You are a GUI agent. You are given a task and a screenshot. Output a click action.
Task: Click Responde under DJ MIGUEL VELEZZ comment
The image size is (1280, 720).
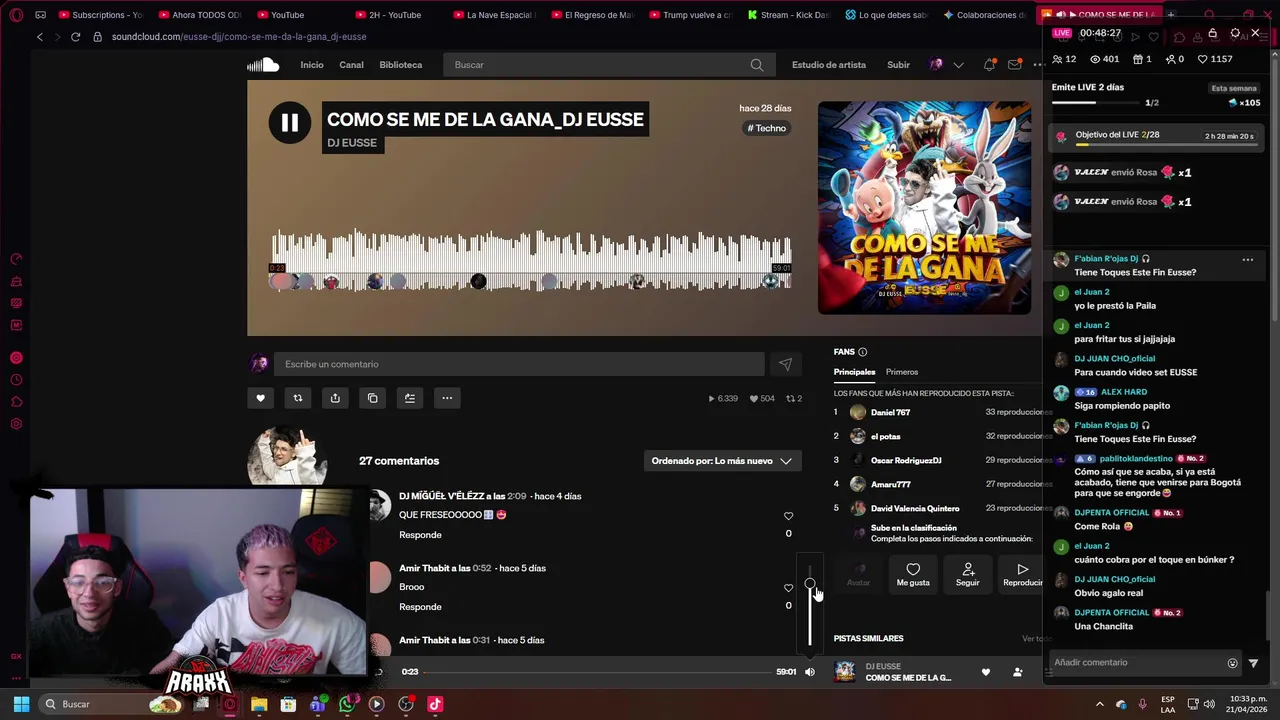[420, 535]
